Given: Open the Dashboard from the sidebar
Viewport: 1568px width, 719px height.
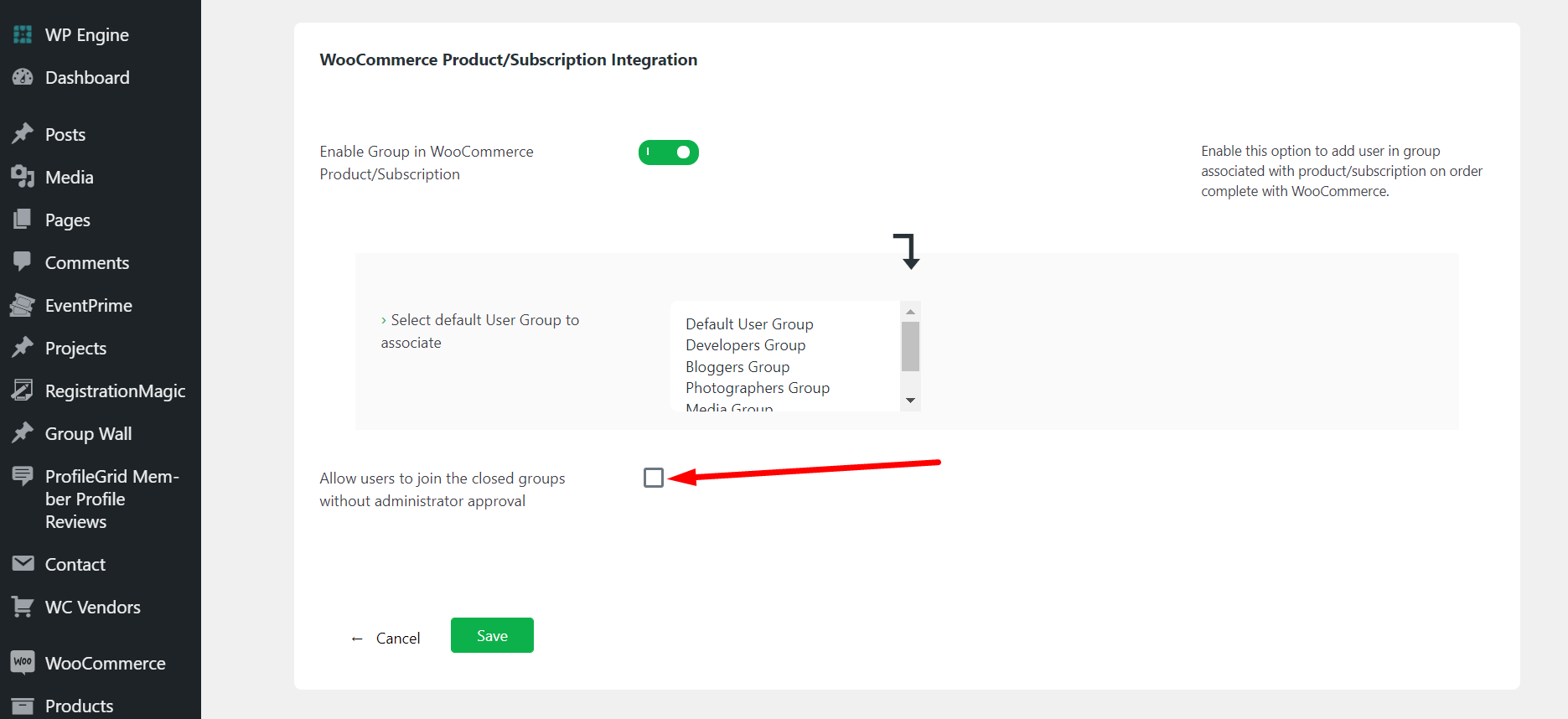Looking at the screenshot, I should tap(87, 77).
